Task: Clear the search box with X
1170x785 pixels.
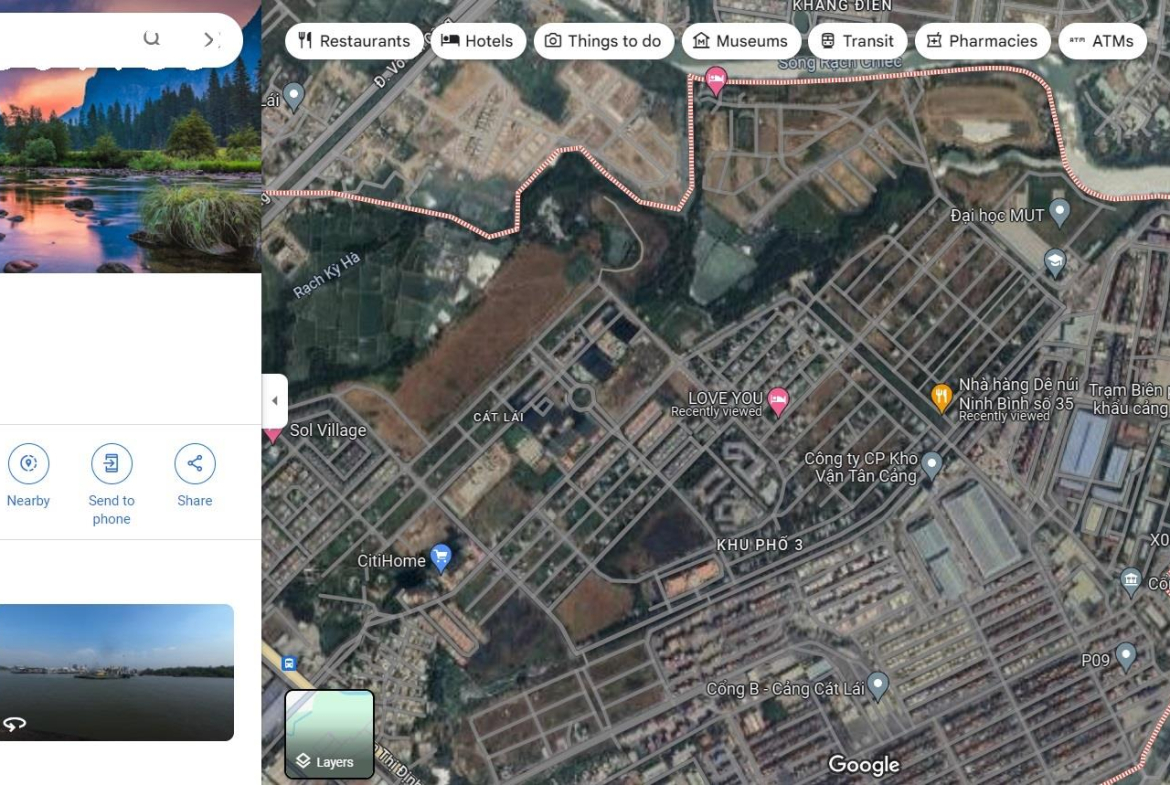Action: coord(210,40)
